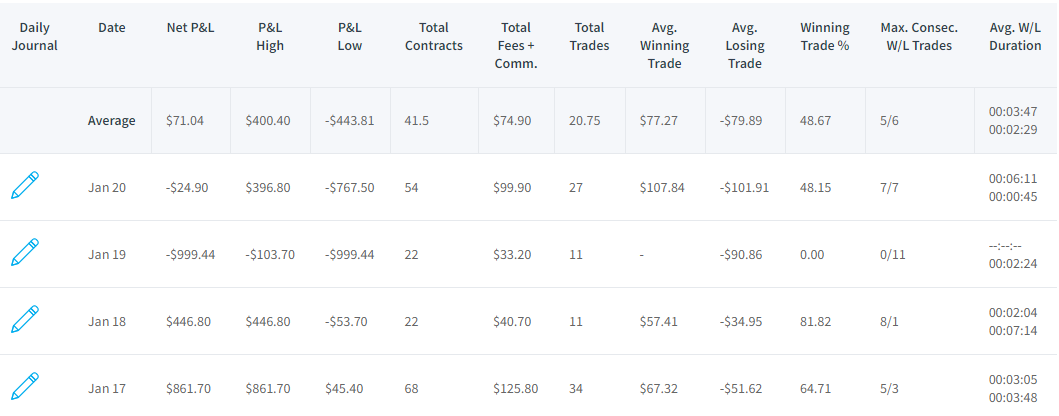Select the Average row label
Viewport: 1059px width, 416px height.
pos(111,121)
